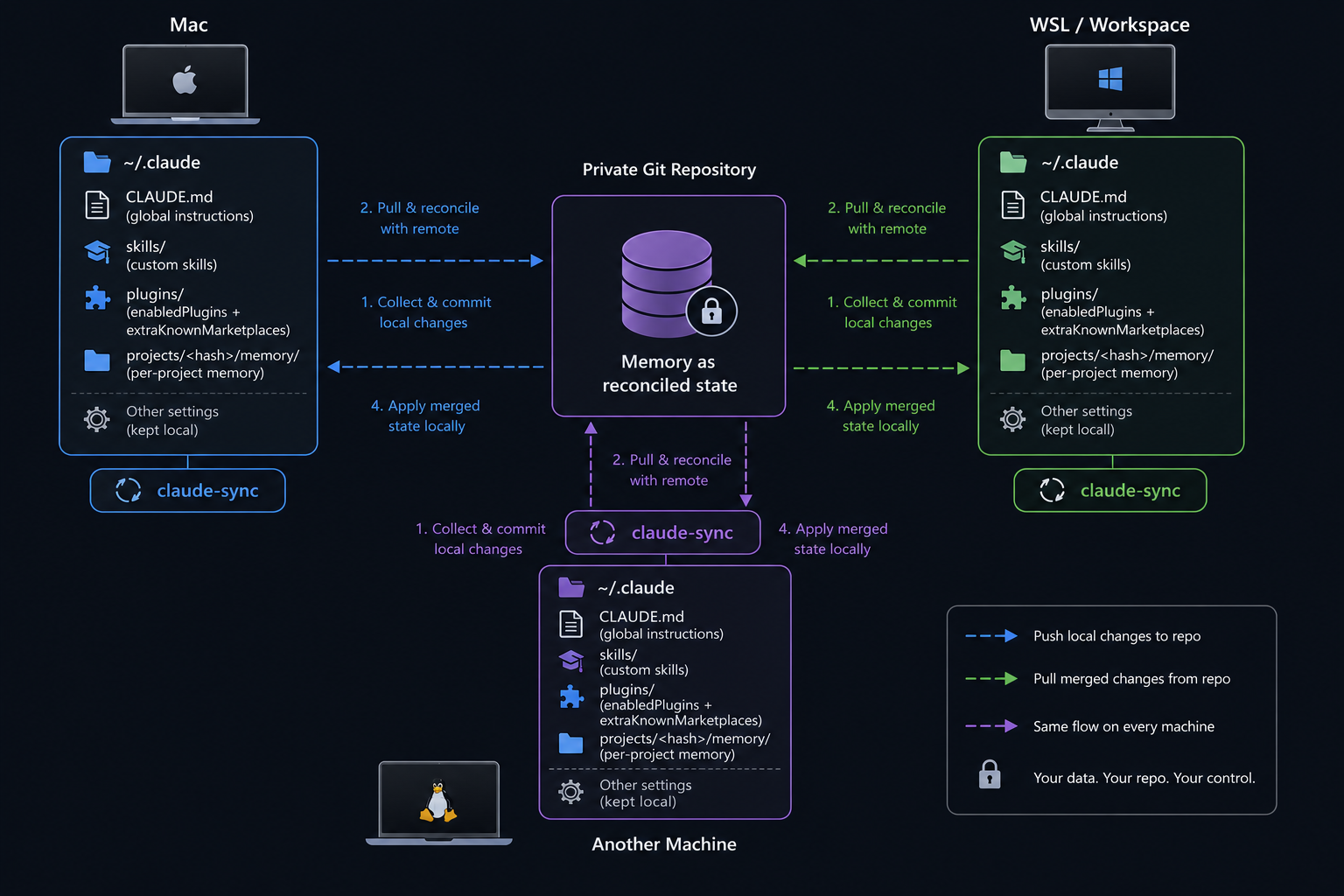Viewport: 1344px width, 896px height.
Task: Click green text 4. Apply merged state locally
Action: pyautogui.click(x=881, y=416)
